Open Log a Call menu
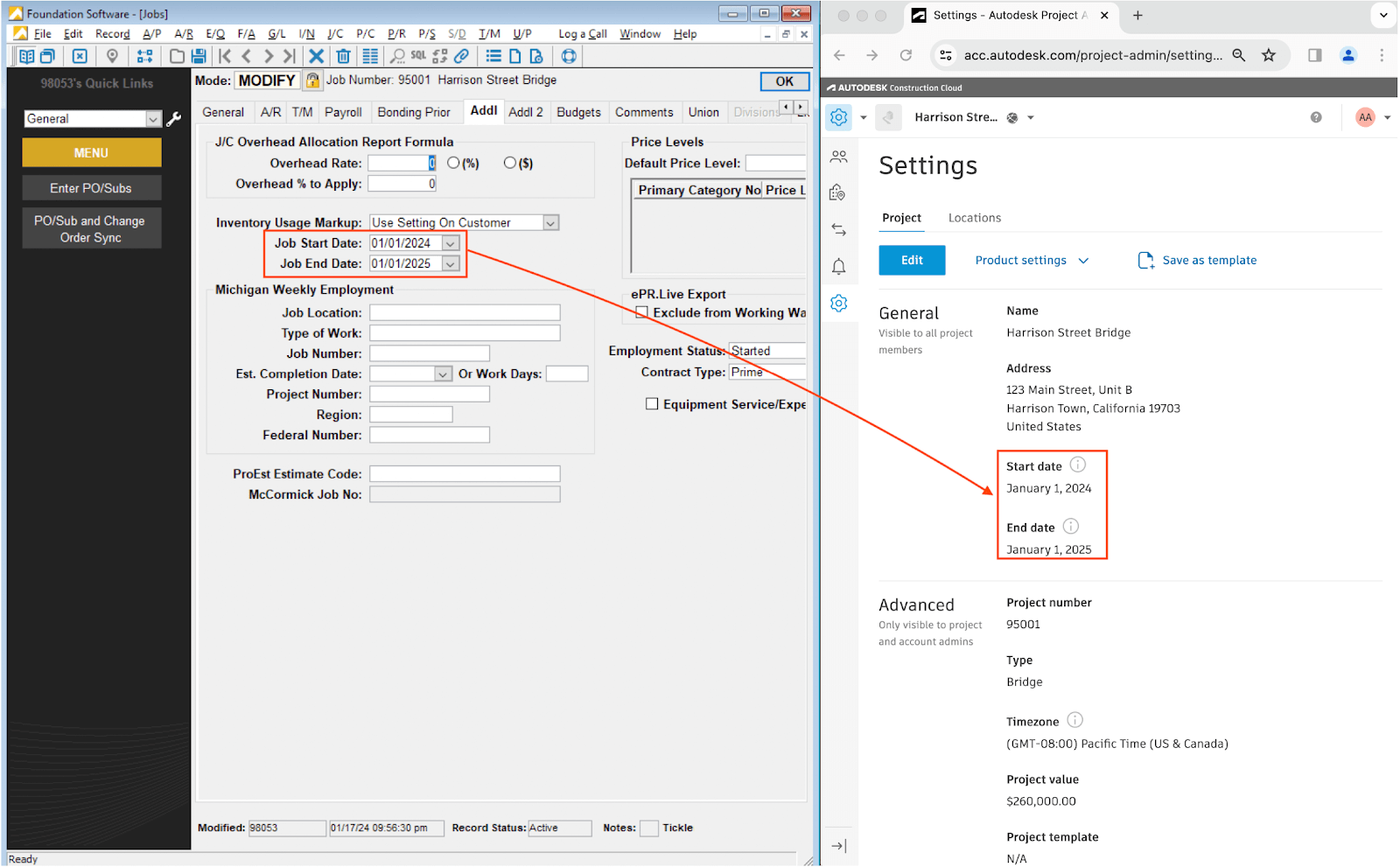The image size is (1400, 867). [583, 34]
